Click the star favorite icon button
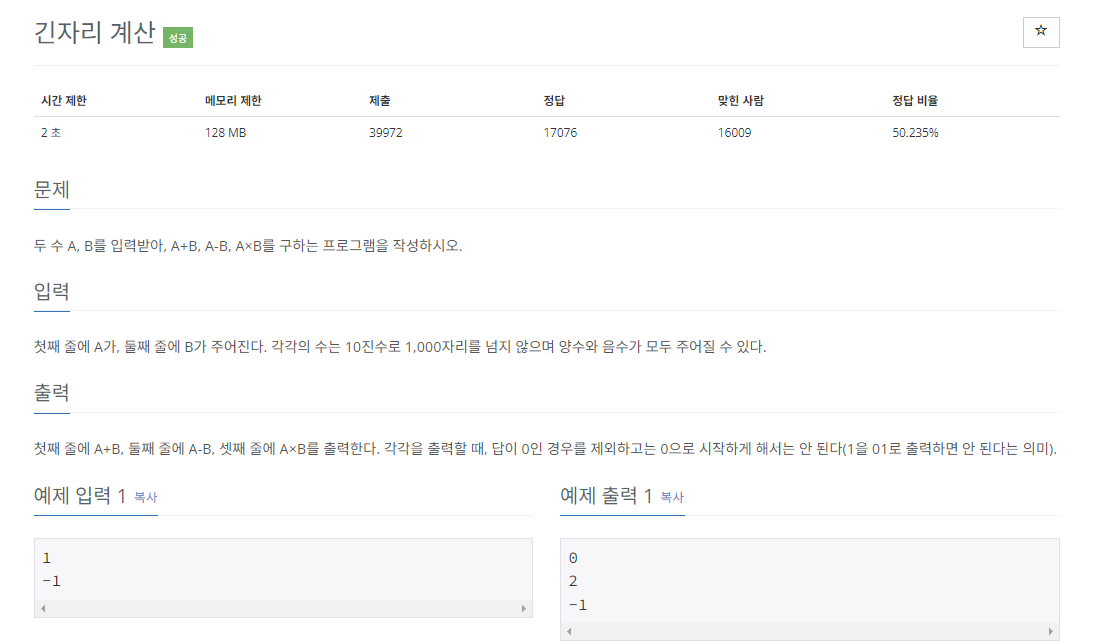1096x644 pixels. [x=1041, y=31]
